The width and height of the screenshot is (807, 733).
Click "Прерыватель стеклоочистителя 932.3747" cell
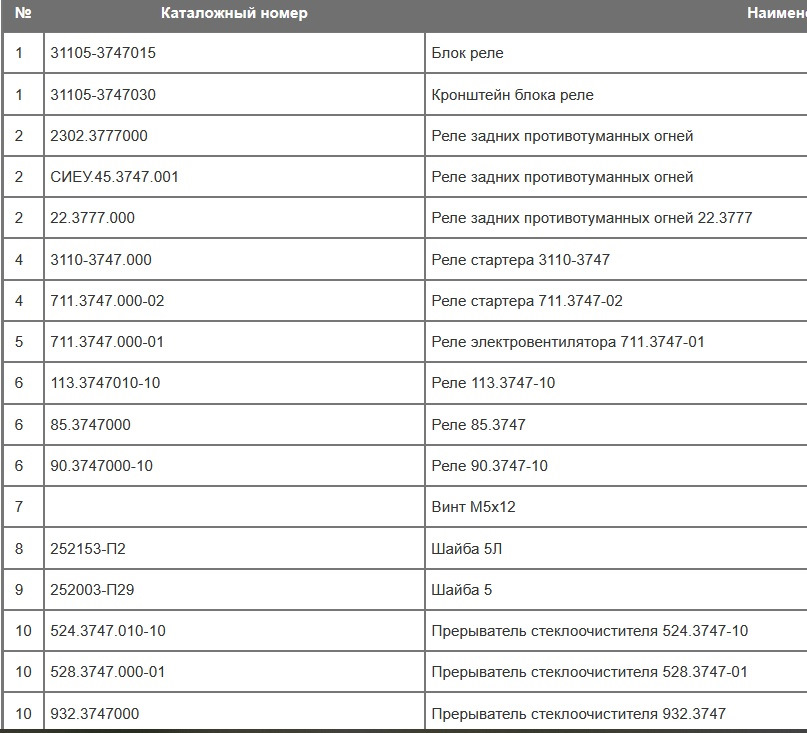578,714
